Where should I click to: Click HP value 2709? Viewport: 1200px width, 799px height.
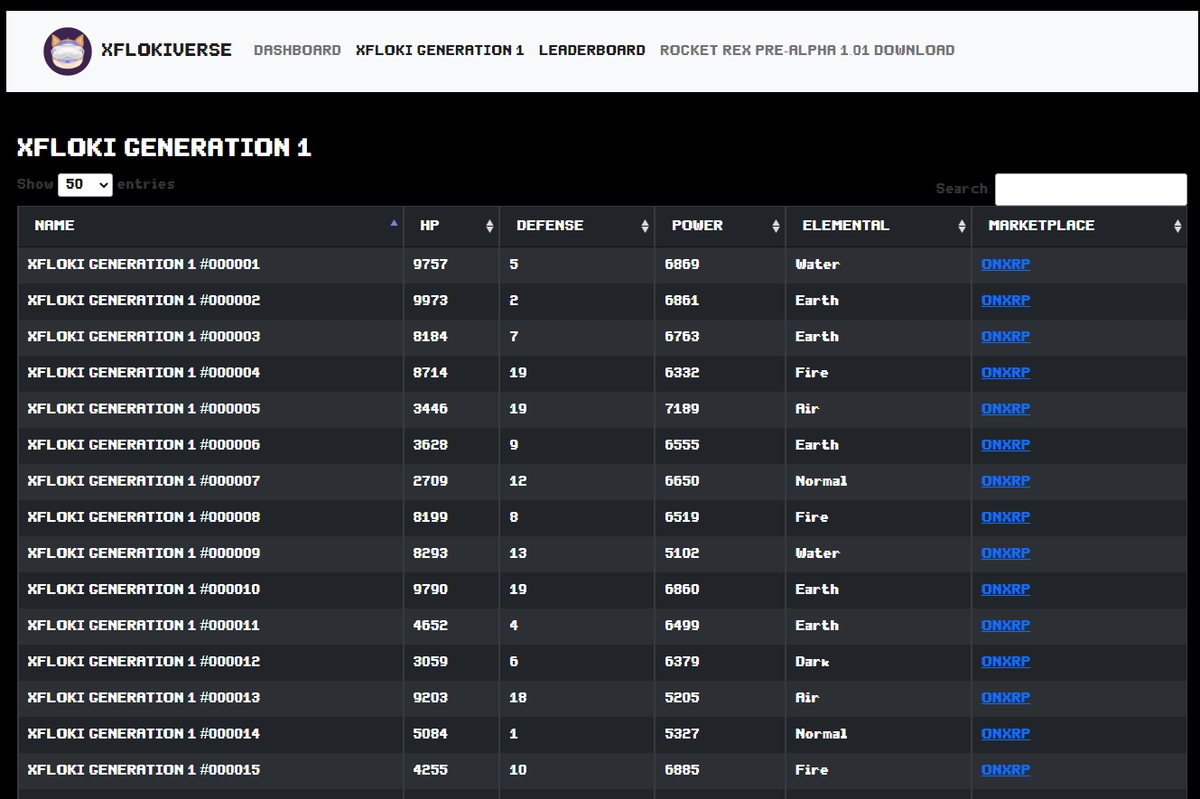click(430, 481)
